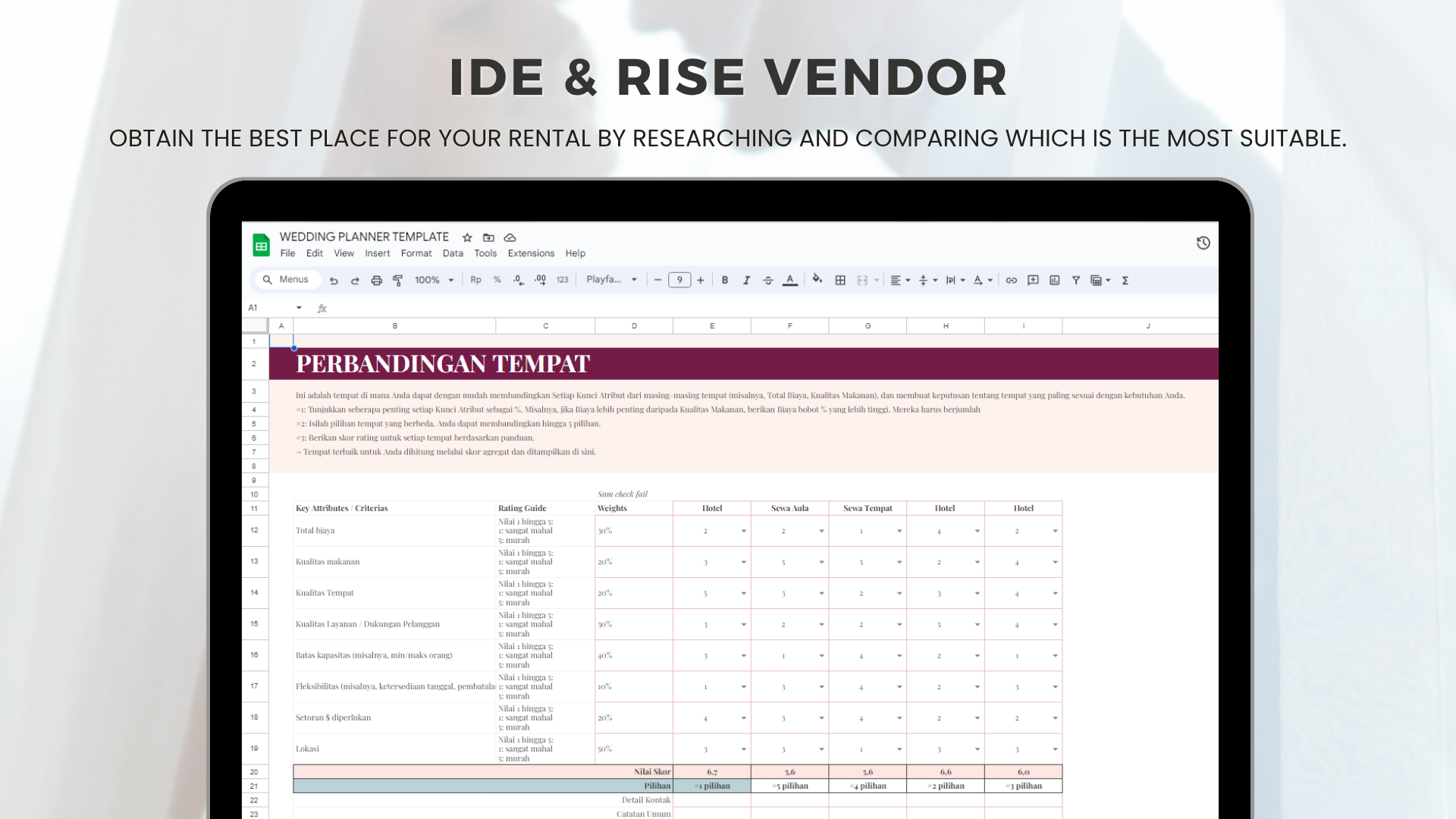Star the Wedding Planner Template document
This screenshot has height=819, width=1456.
click(x=467, y=237)
